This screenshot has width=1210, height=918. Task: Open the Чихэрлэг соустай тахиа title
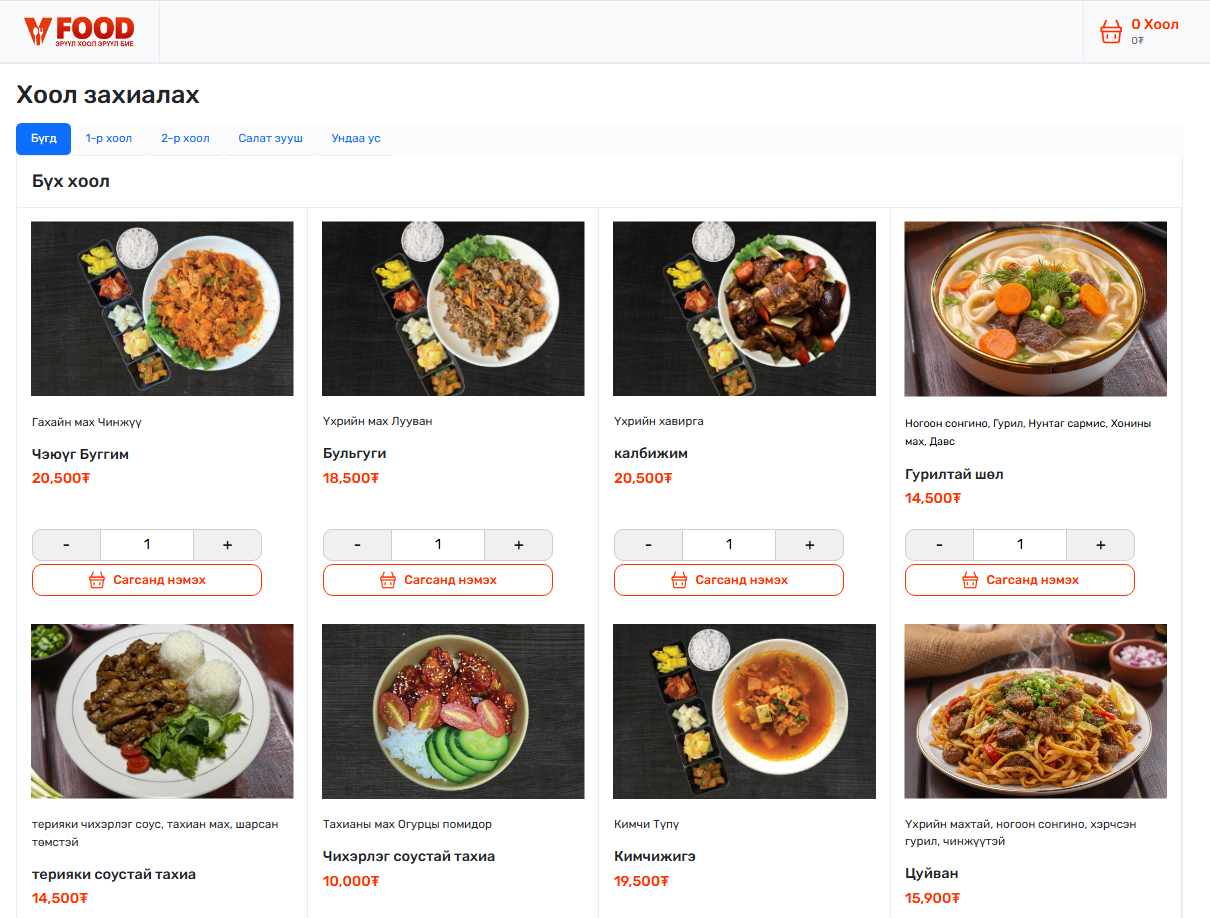408,856
